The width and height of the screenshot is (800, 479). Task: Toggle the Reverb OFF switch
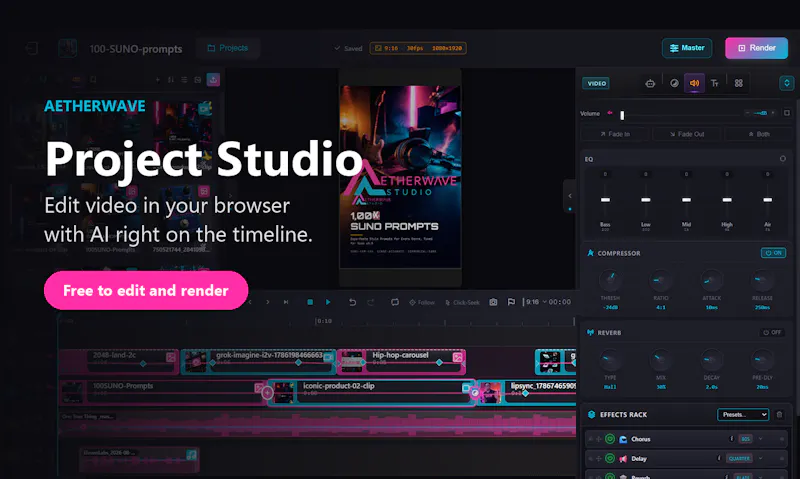point(773,332)
